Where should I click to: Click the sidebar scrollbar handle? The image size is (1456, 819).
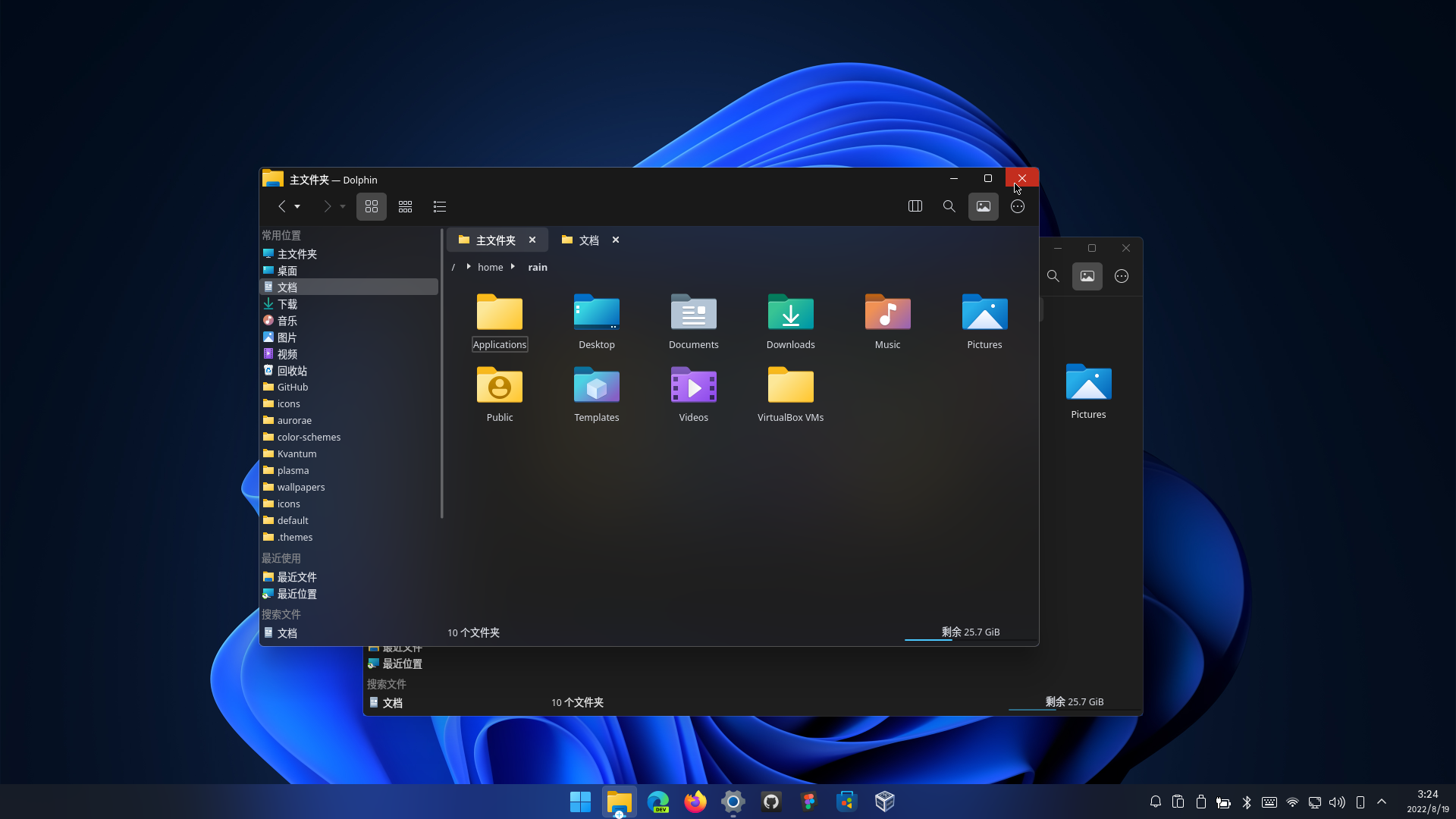pyautogui.click(x=441, y=373)
